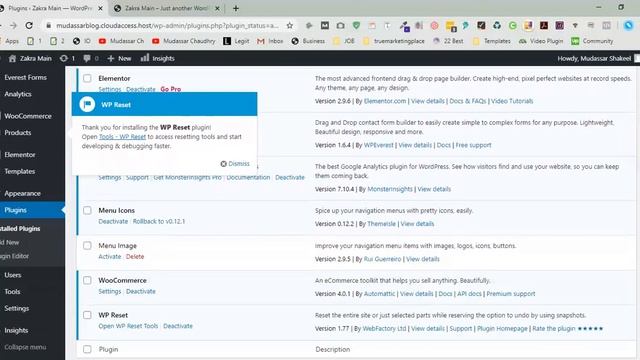Open the Video Plugin bookmark

pos(541,41)
